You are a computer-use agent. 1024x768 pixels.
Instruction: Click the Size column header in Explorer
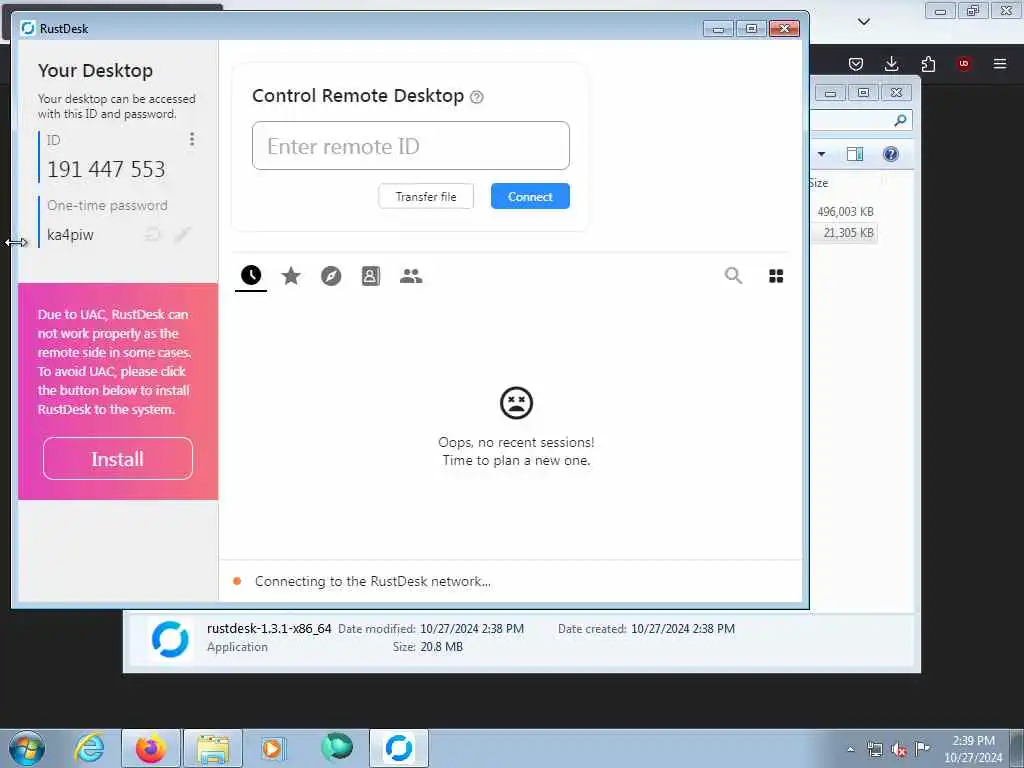(819, 183)
